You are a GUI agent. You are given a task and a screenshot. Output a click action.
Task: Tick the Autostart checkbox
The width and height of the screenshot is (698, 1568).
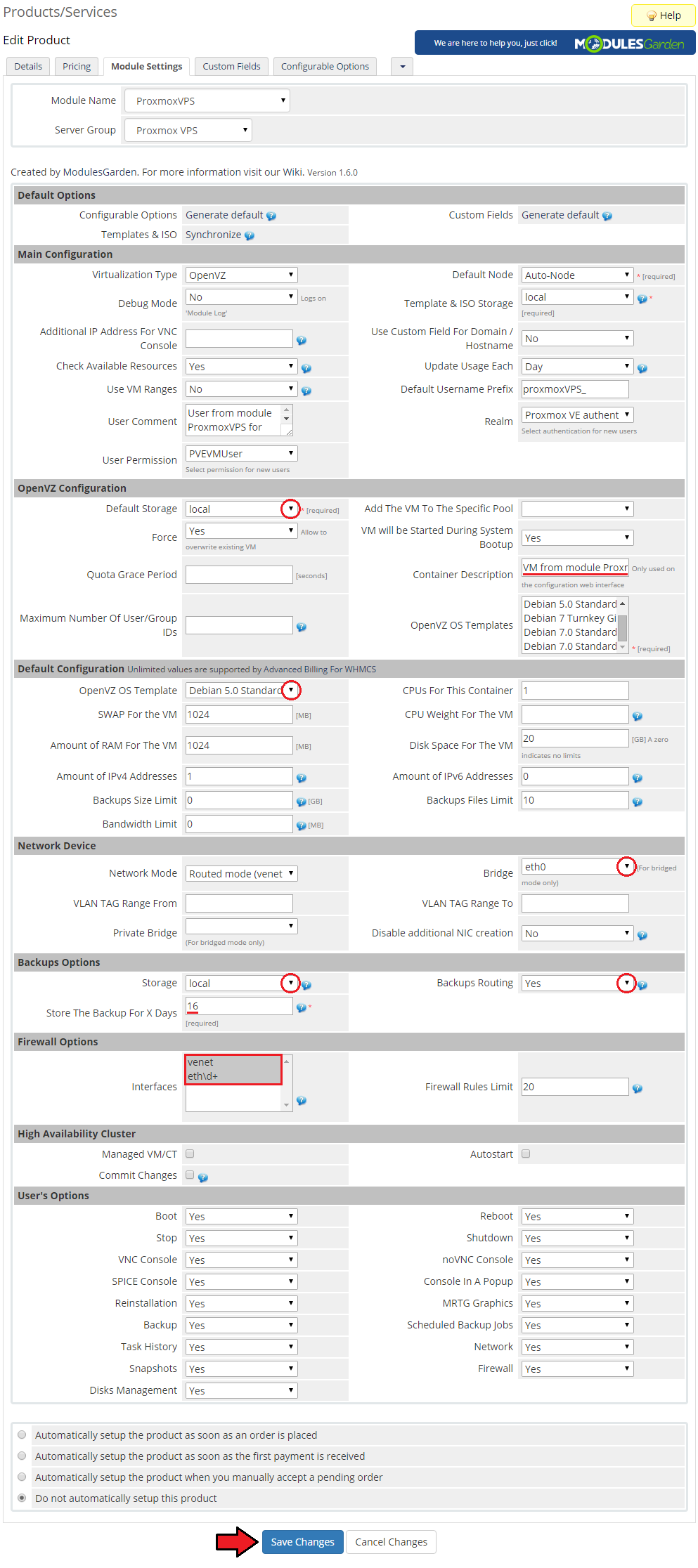coord(526,1154)
